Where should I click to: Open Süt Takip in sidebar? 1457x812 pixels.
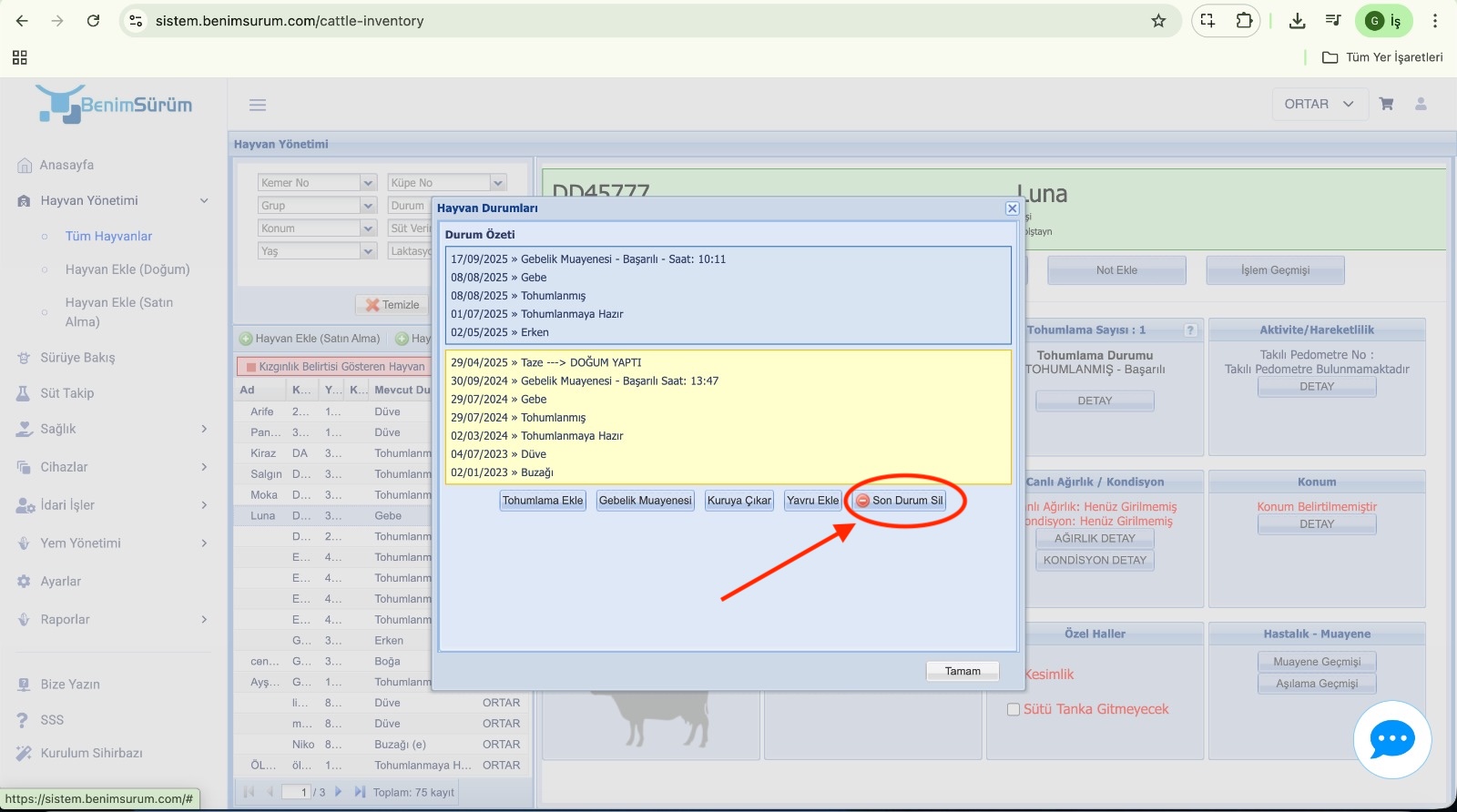(66, 393)
